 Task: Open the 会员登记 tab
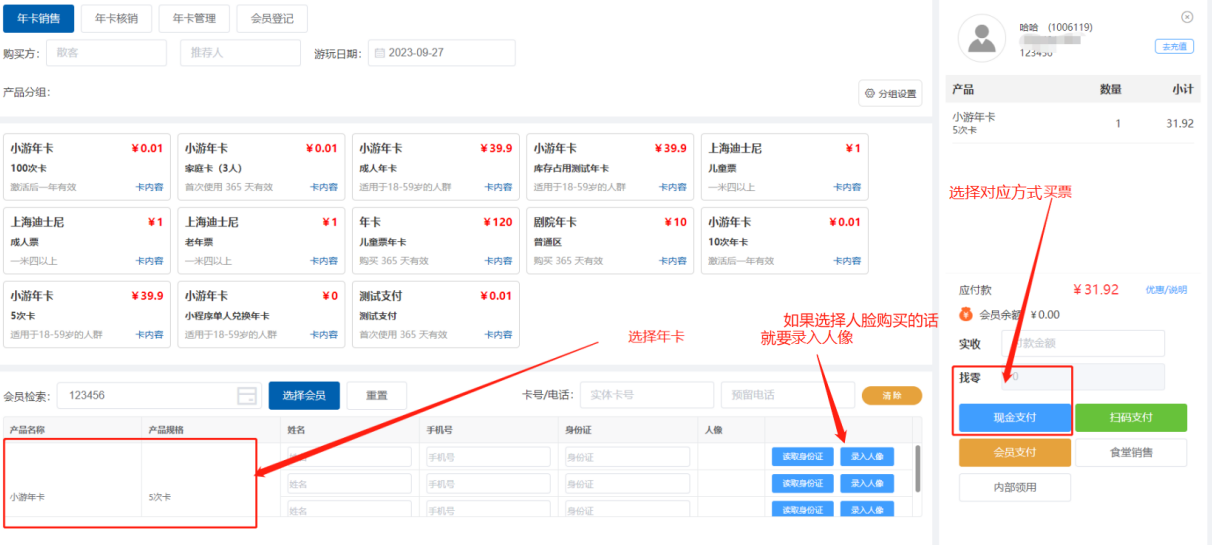point(272,18)
